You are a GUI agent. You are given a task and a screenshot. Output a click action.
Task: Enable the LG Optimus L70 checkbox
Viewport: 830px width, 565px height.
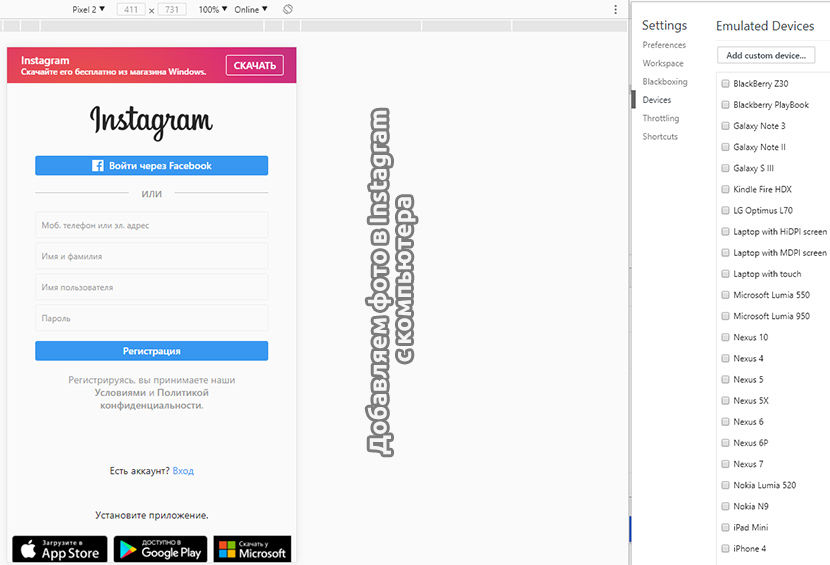(725, 210)
